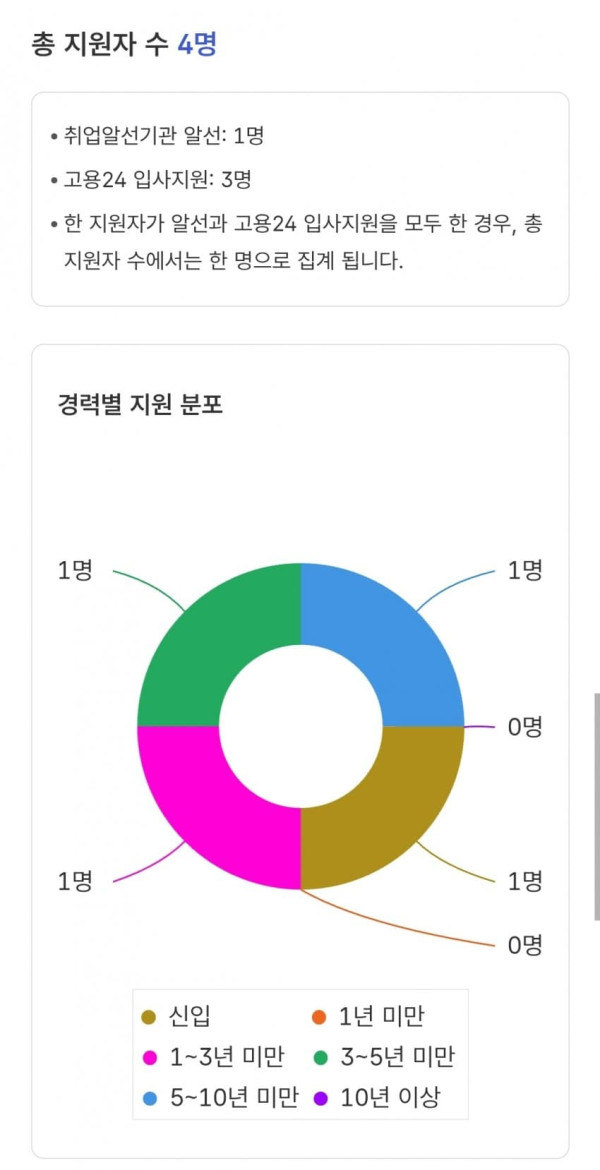Click the green 3~5년 미만 legend dot

[x=319, y=1057]
